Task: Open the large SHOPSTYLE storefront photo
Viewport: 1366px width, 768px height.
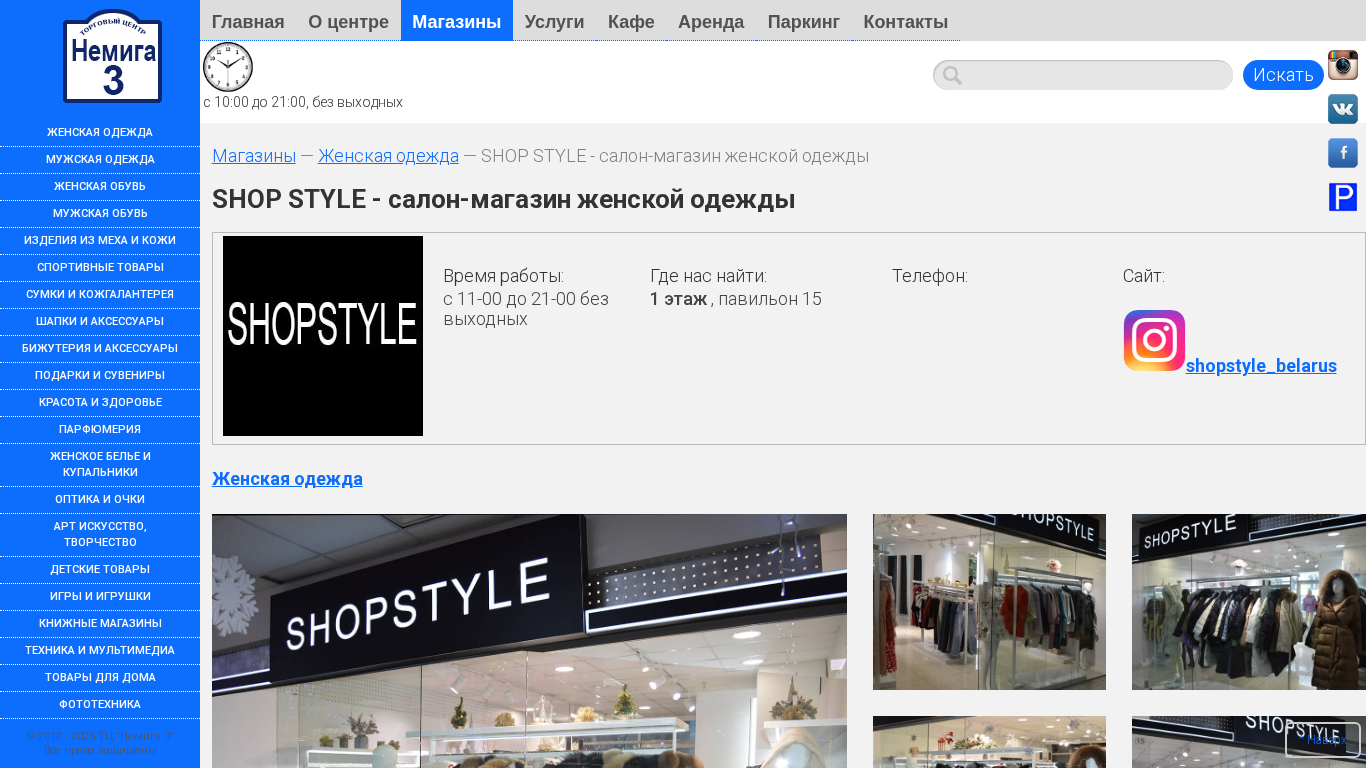Action: [x=529, y=641]
